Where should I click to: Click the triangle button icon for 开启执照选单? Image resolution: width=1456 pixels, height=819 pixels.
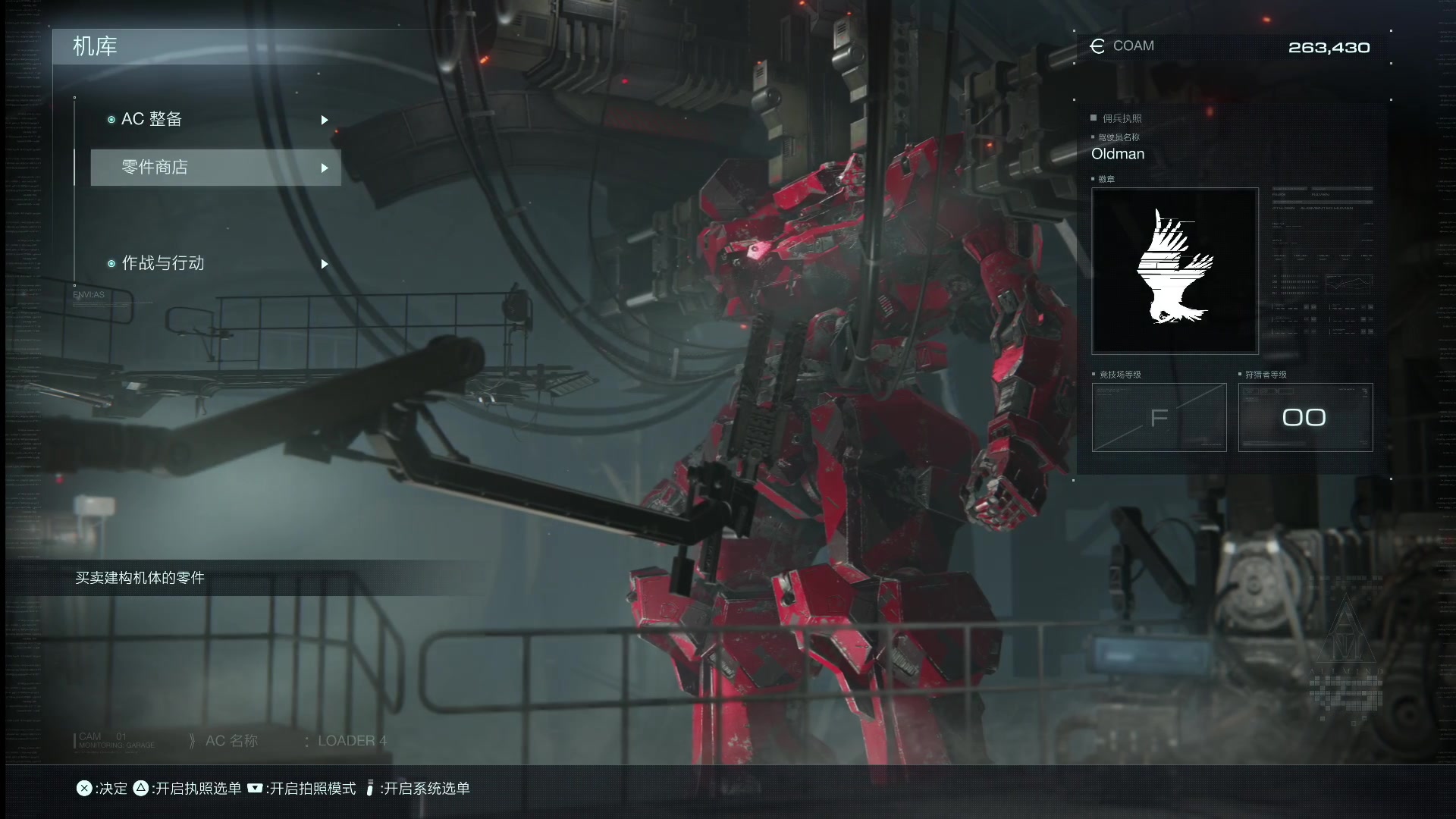(x=140, y=789)
